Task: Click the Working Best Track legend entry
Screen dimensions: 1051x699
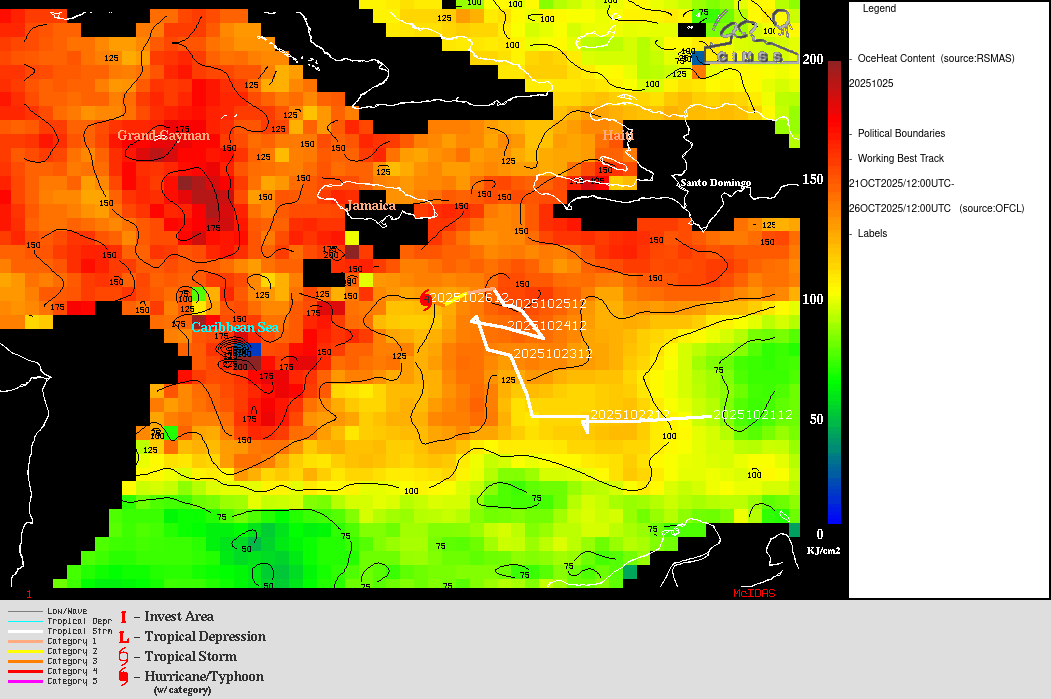Action: [901, 159]
